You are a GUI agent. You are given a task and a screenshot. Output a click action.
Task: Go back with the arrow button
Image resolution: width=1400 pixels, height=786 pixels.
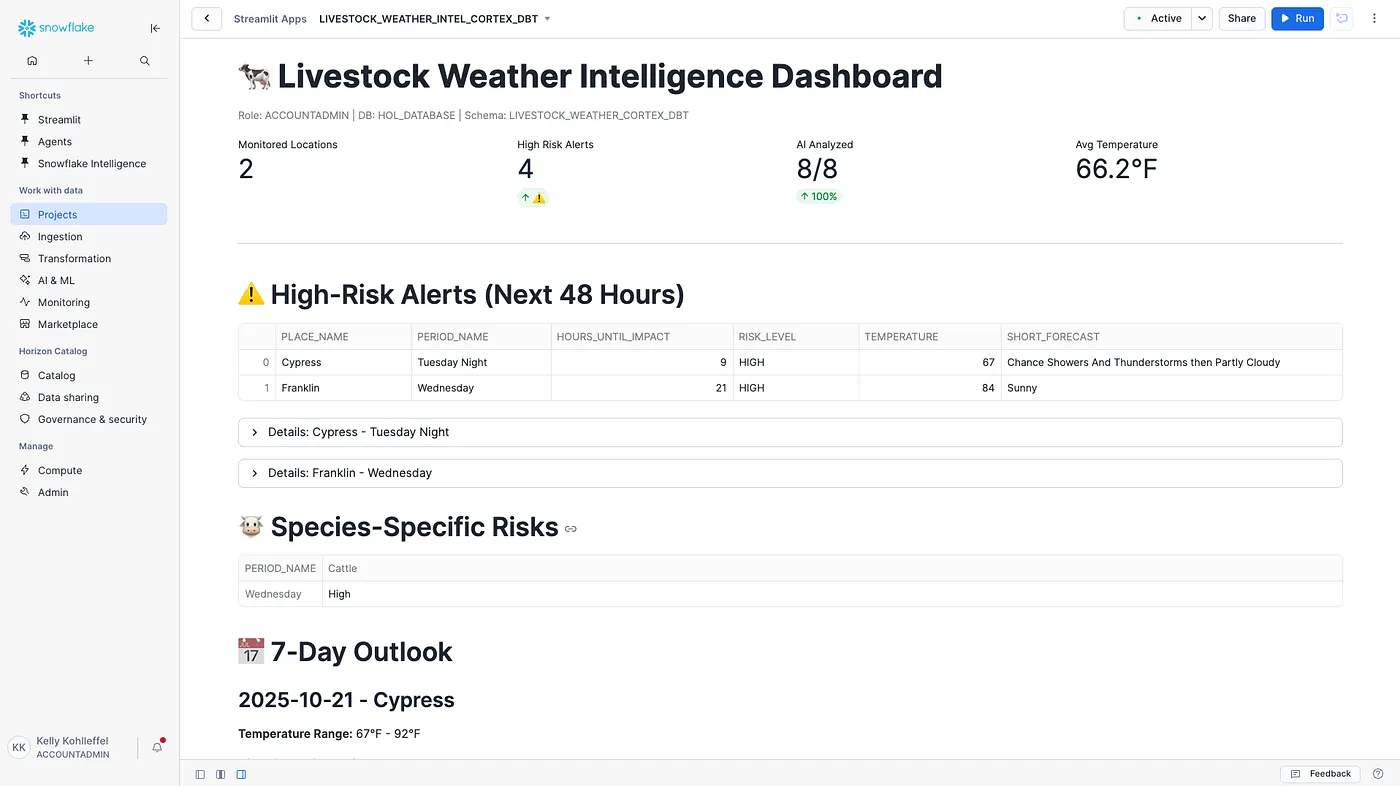[x=207, y=18]
